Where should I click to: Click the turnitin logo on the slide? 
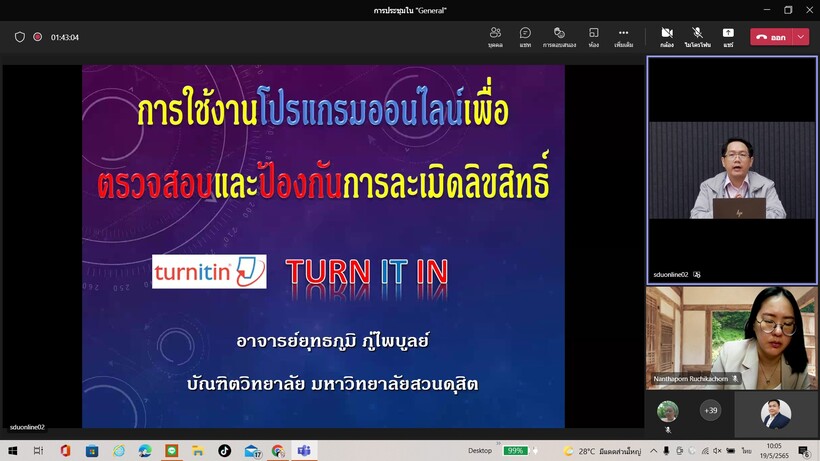point(209,272)
